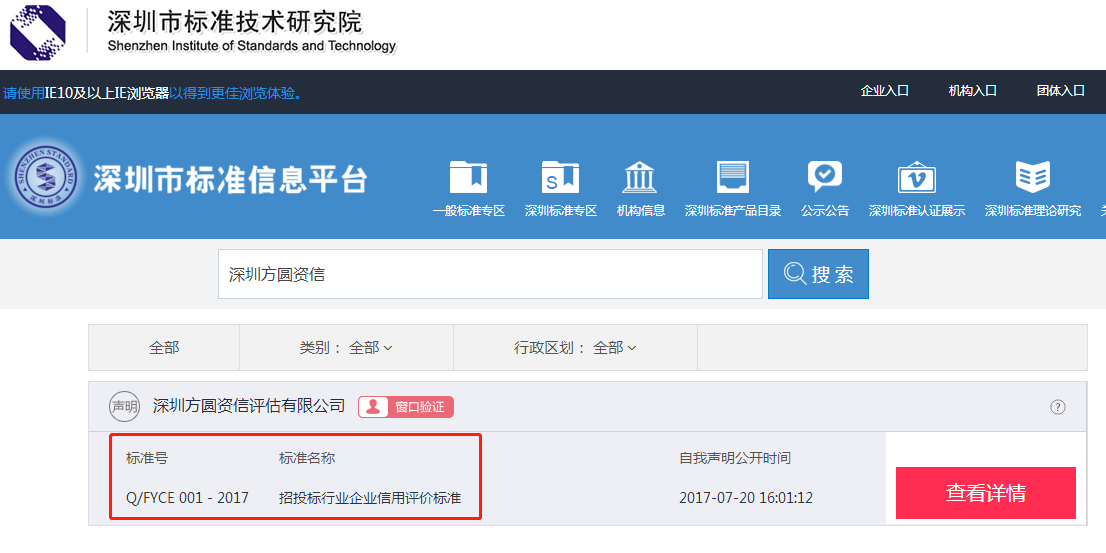Click the Shenzhen Institute of Standards logo
This screenshot has width=1106, height=553.
(x=38, y=32)
